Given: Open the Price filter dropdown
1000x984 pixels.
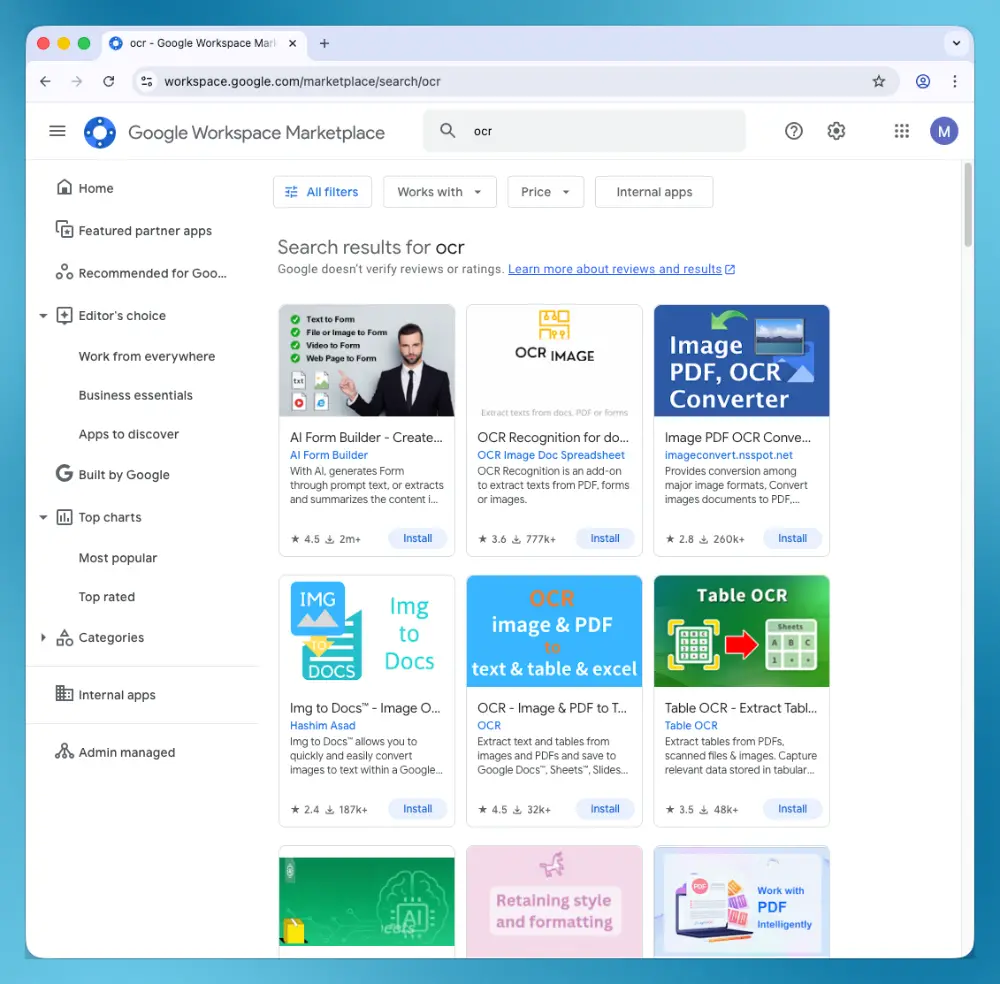Looking at the screenshot, I should point(545,192).
